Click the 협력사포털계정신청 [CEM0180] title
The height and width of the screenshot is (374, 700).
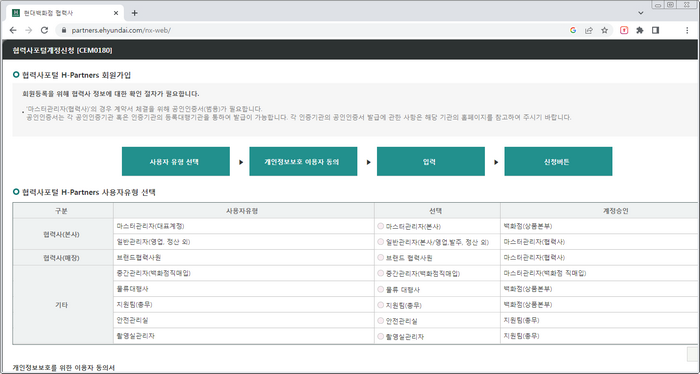click(x=62, y=50)
